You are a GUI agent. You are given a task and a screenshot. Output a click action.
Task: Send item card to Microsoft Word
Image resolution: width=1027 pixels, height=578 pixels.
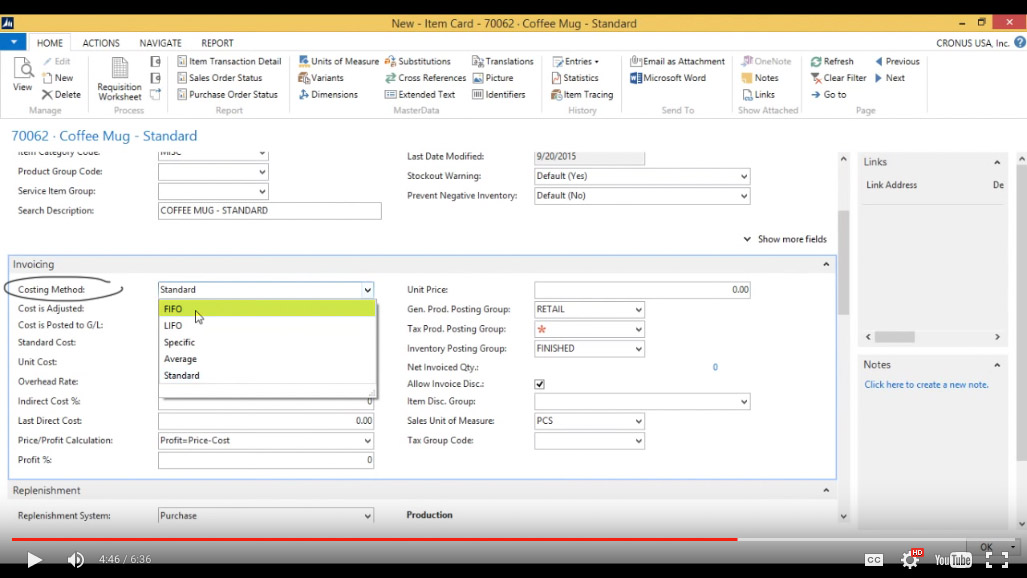click(x=668, y=78)
